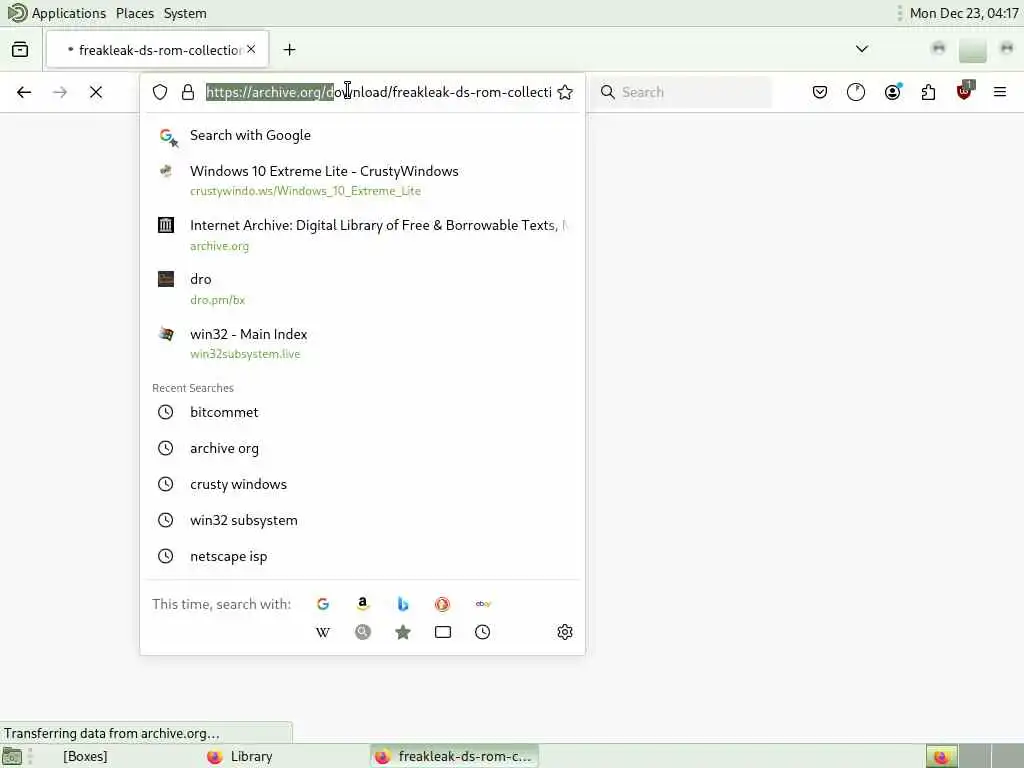
Task: Open the tracking protection shield icon
Action: (x=160, y=92)
